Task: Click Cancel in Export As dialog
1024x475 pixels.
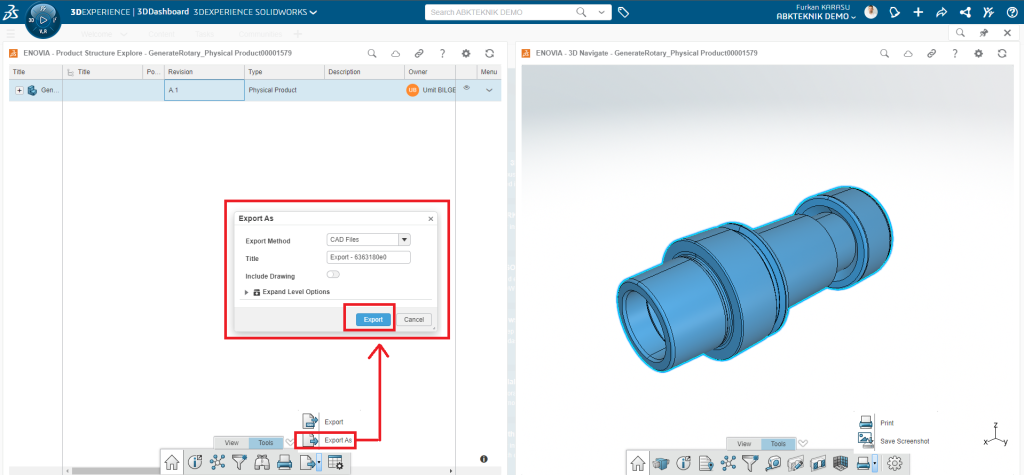Action: click(414, 319)
